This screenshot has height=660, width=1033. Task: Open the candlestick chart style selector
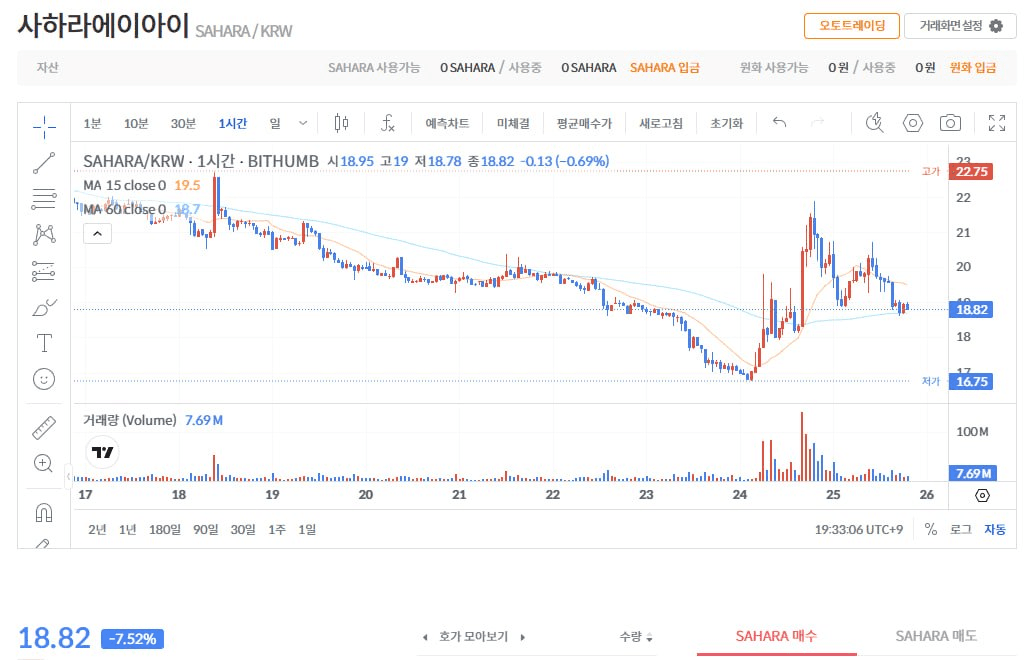(x=341, y=123)
